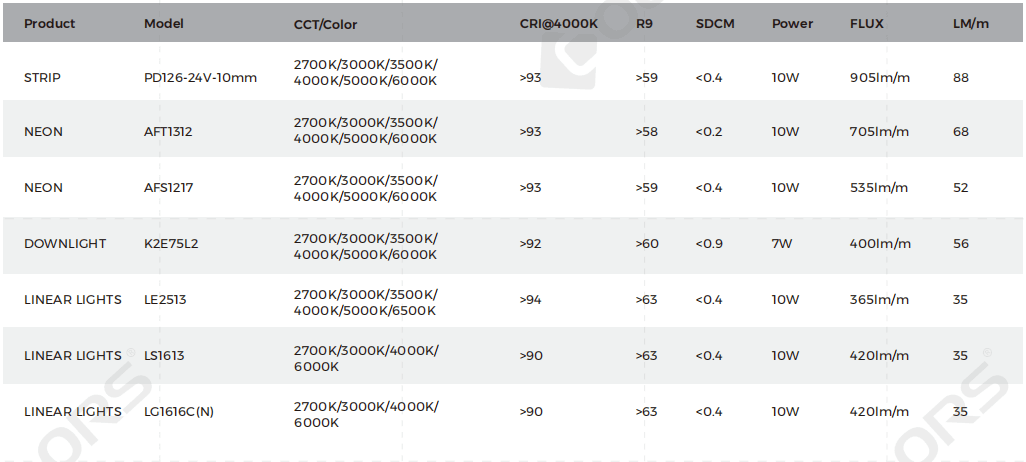Click the Power column header
This screenshot has height=462, width=1026.
[x=792, y=24]
